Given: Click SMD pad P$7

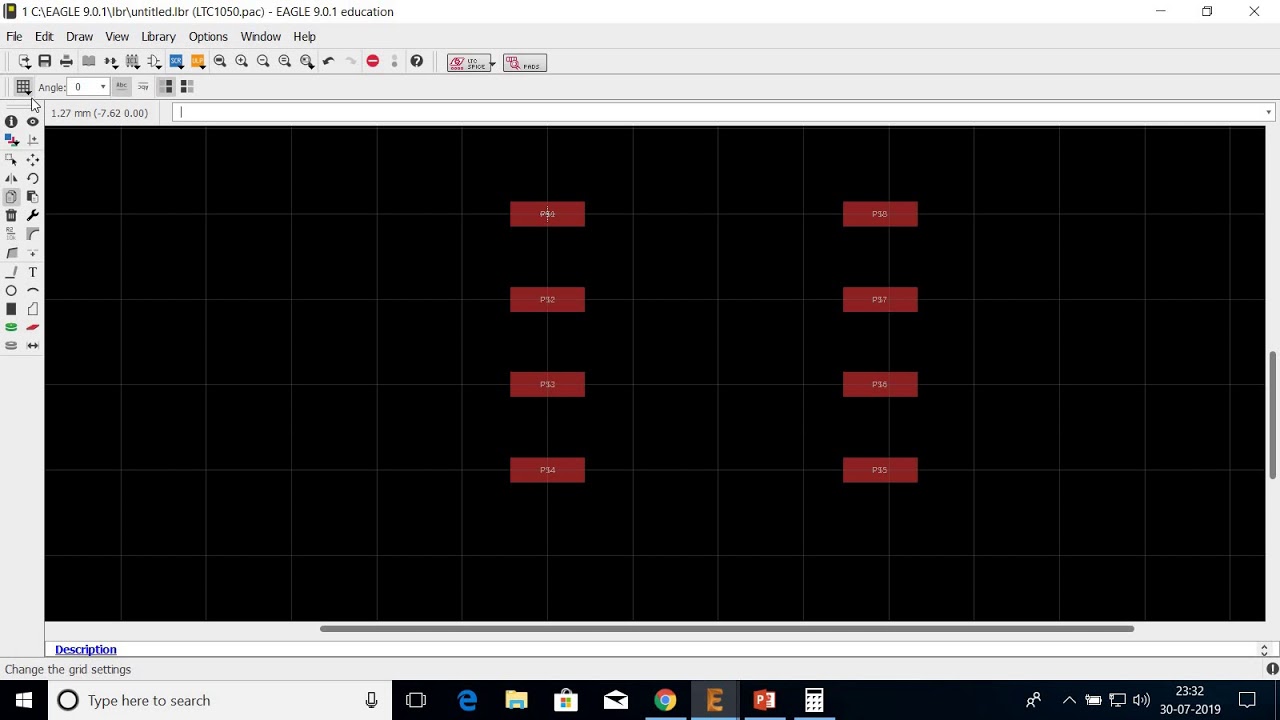Looking at the screenshot, I should tap(880, 299).
